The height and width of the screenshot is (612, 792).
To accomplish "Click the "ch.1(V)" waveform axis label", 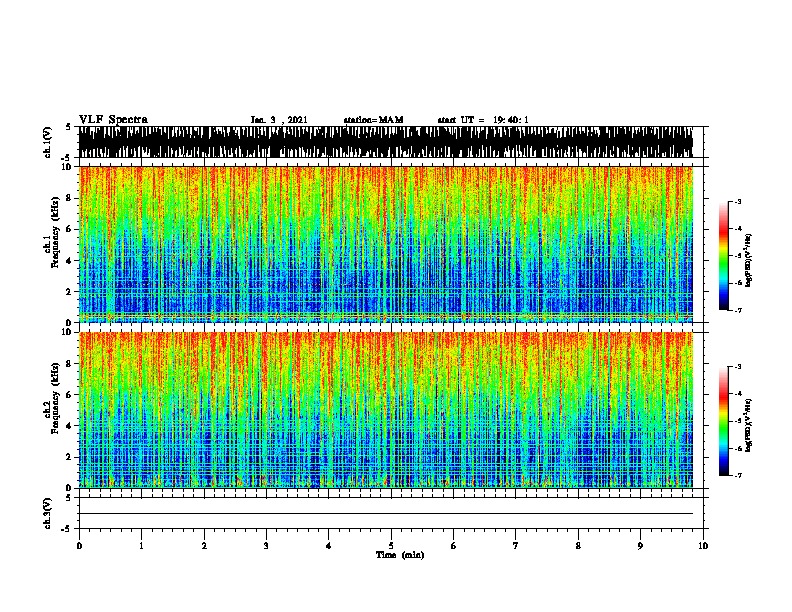I will pyautogui.click(x=48, y=142).
